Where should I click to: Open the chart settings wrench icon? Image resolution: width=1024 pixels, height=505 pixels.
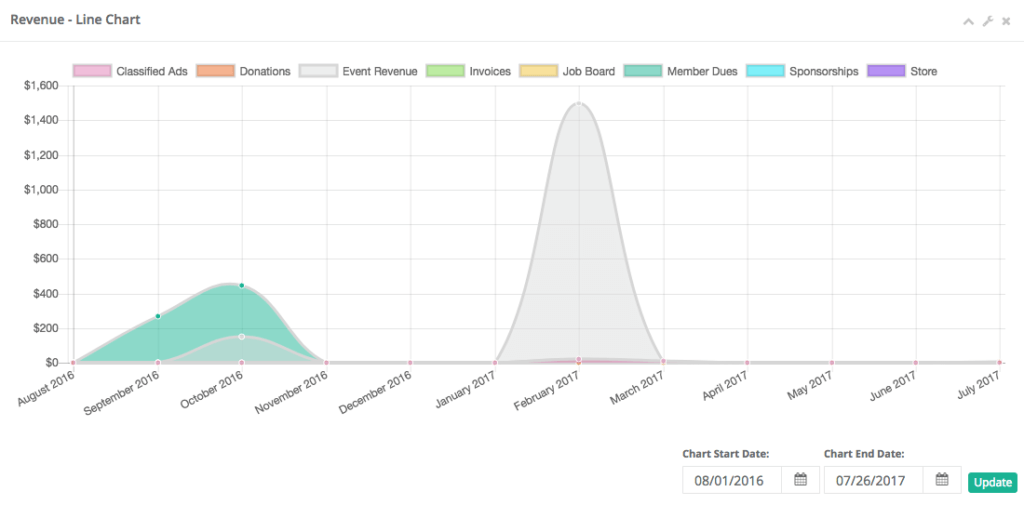tap(987, 21)
